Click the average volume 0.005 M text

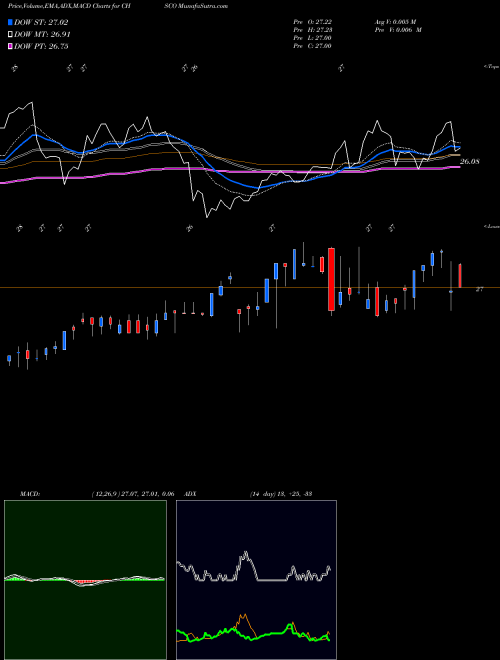[395, 22]
